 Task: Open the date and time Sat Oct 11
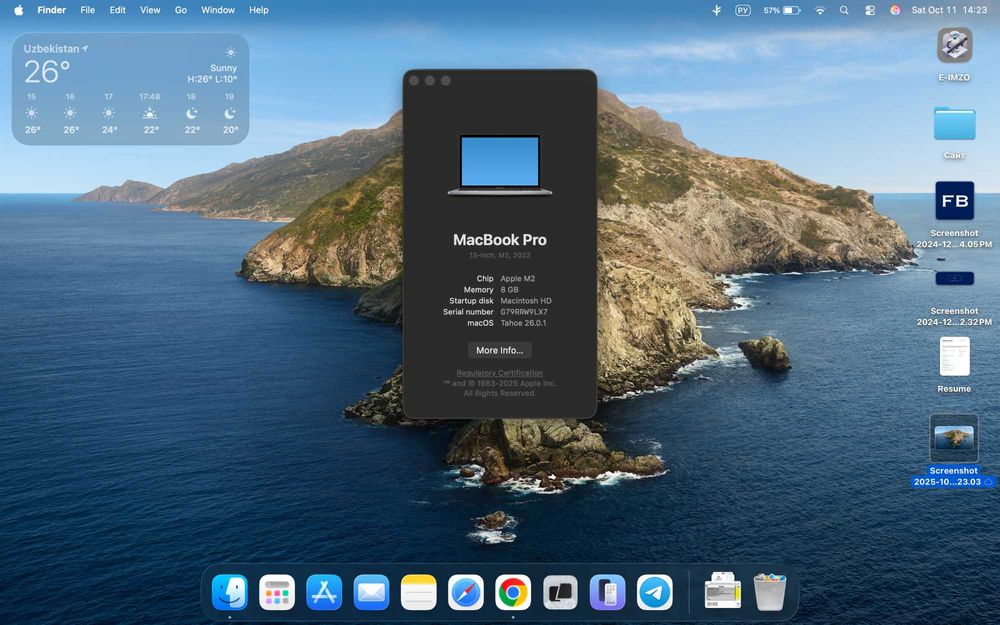point(949,10)
